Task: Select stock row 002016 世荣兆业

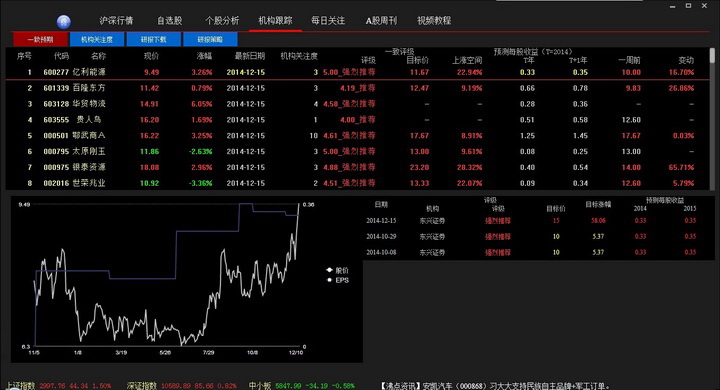Action: [x=357, y=183]
